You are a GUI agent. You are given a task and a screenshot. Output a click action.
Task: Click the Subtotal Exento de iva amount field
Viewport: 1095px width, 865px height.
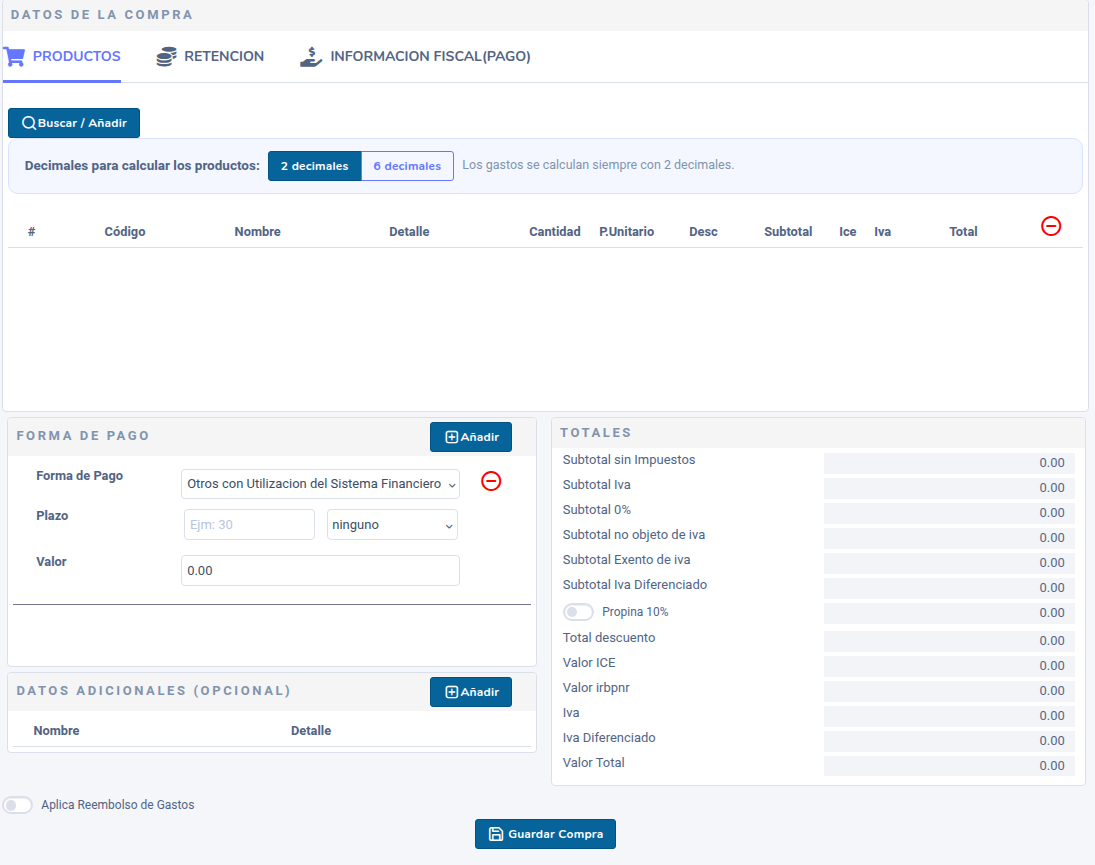[x=949, y=563]
